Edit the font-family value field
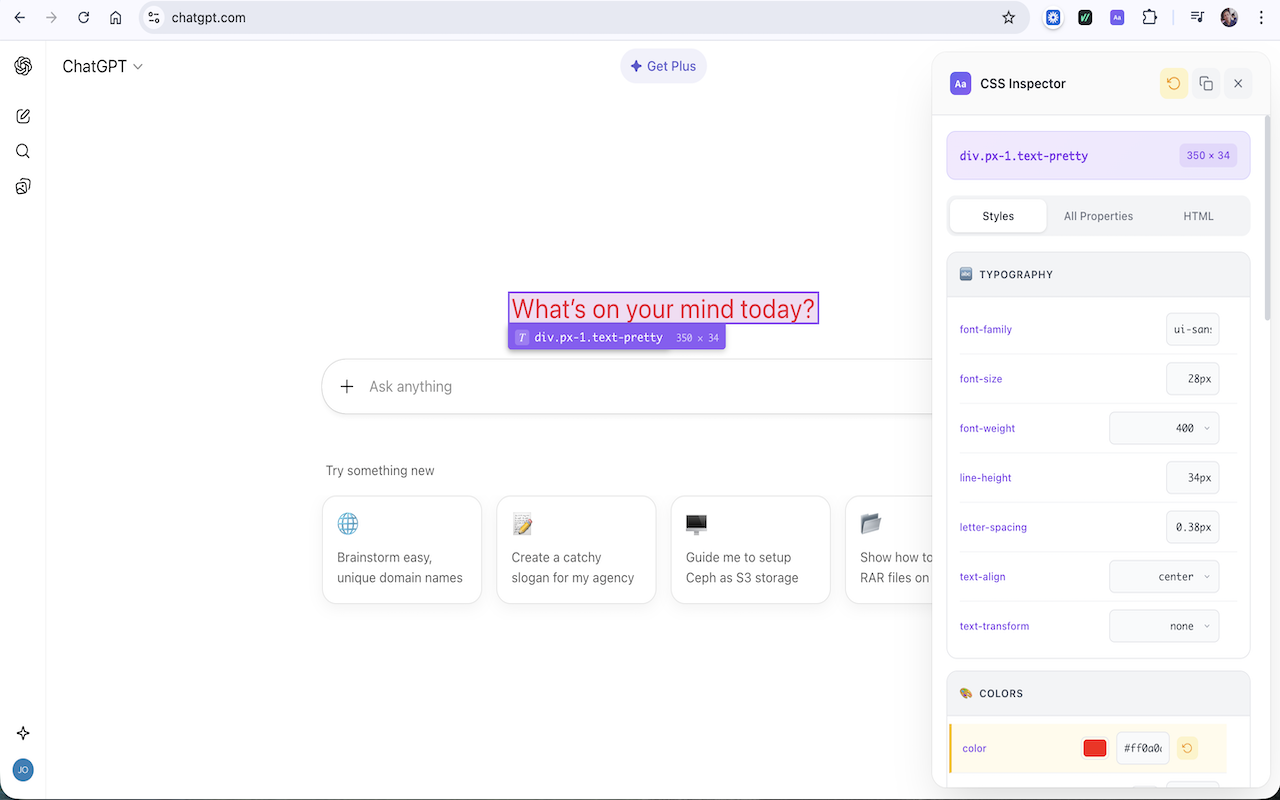 click(x=1192, y=329)
